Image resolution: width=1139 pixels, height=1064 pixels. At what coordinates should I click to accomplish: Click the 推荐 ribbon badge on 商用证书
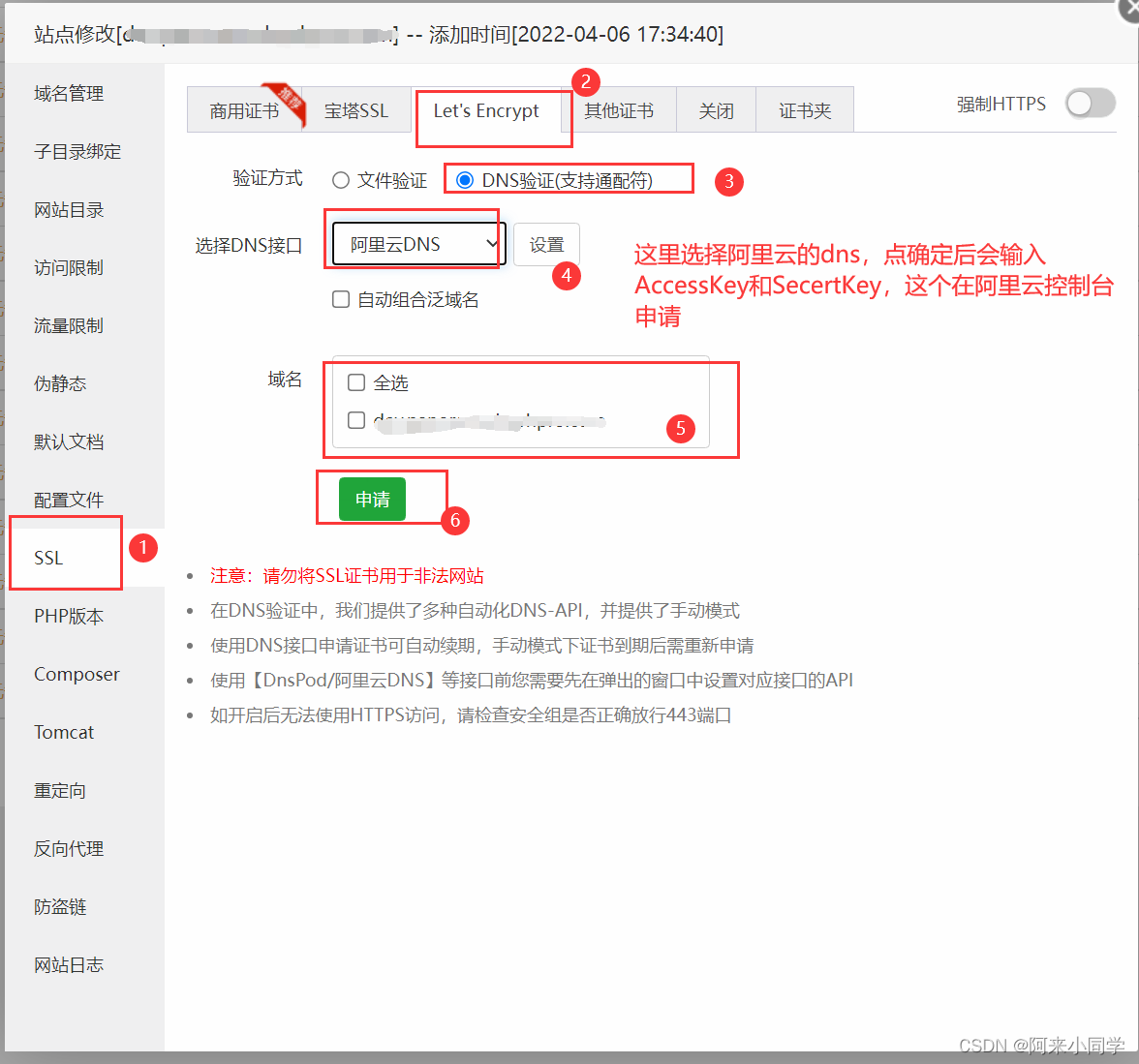click(x=287, y=101)
